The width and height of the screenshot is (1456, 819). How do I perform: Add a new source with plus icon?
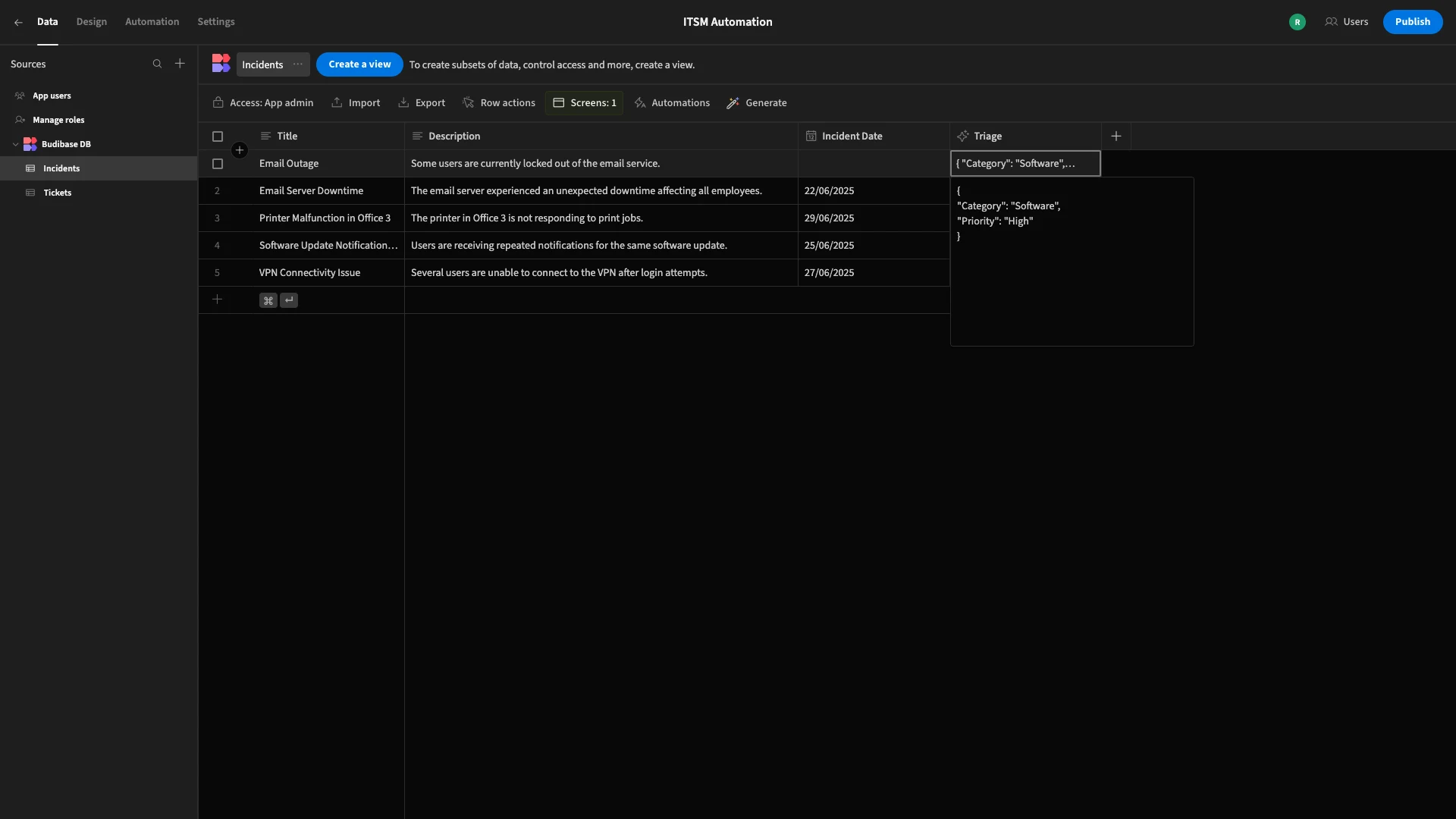pos(180,64)
